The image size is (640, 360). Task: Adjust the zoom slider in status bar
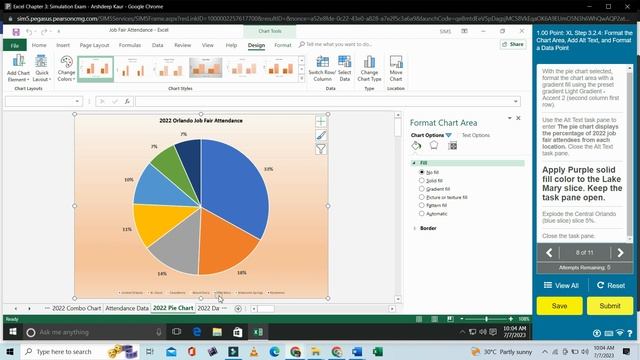pyautogui.click(x=486, y=319)
